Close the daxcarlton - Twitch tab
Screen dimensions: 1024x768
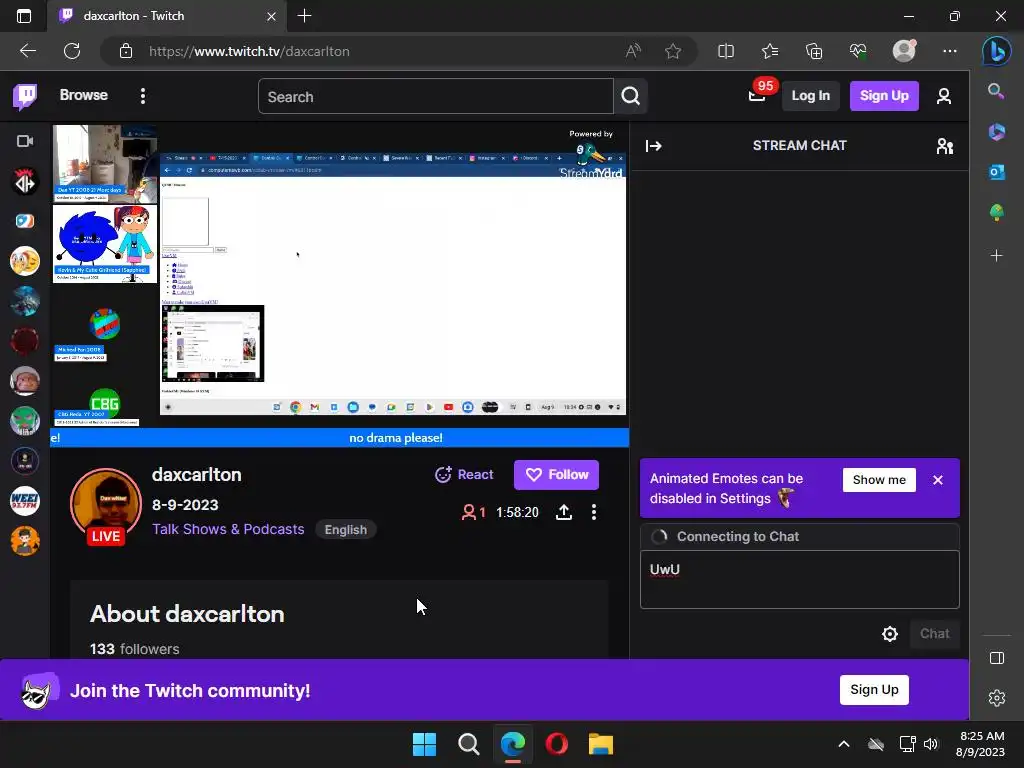pyautogui.click(x=271, y=16)
